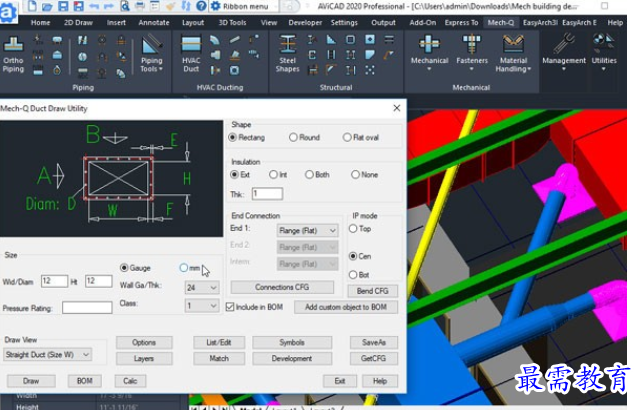The width and height of the screenshot is (639, 410).
Task: Set IP mode to Bot
Action: [359, 275]
